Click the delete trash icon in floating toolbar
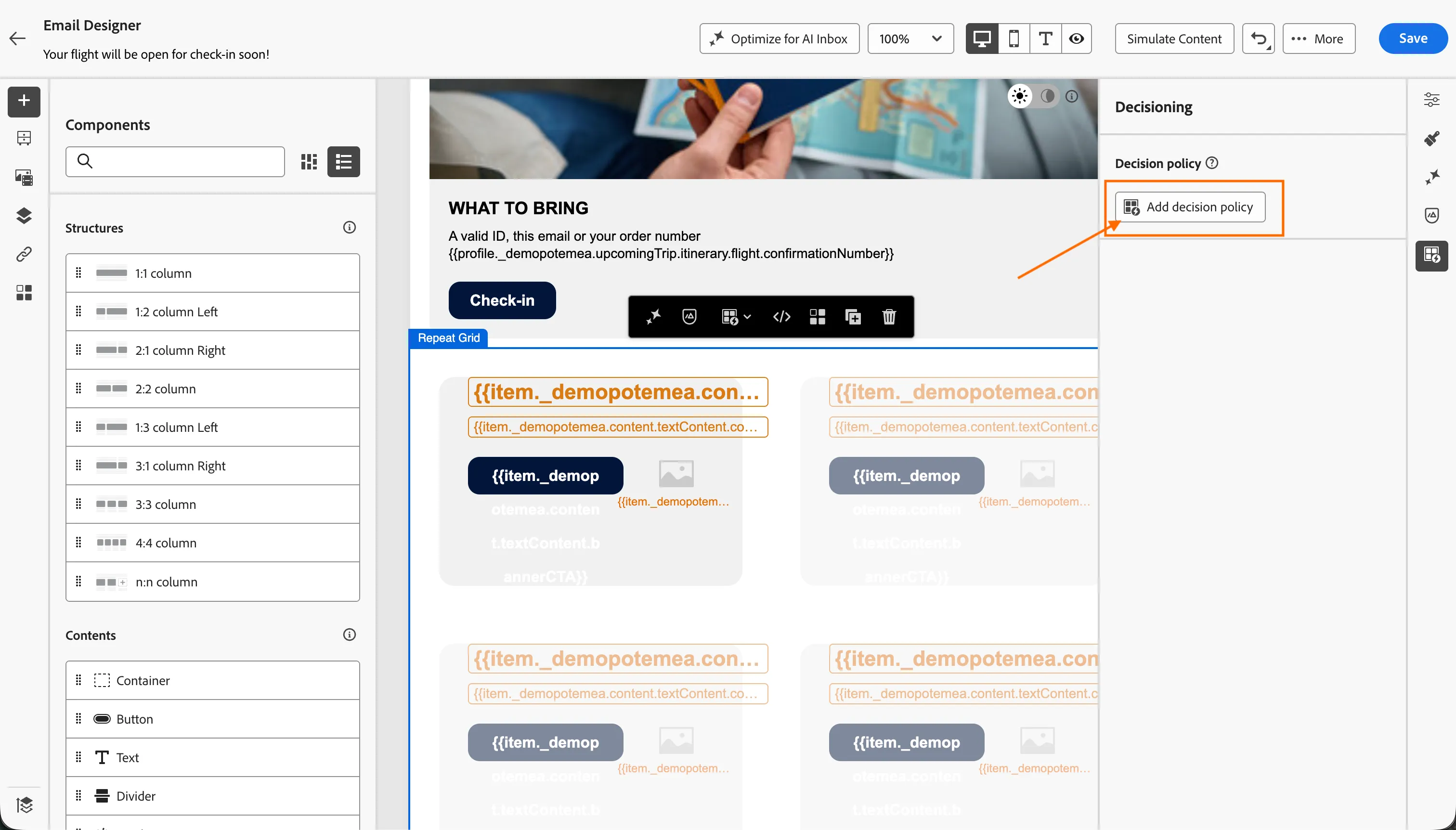Viewport: 1456px width, 830px height. click(889, 316)
